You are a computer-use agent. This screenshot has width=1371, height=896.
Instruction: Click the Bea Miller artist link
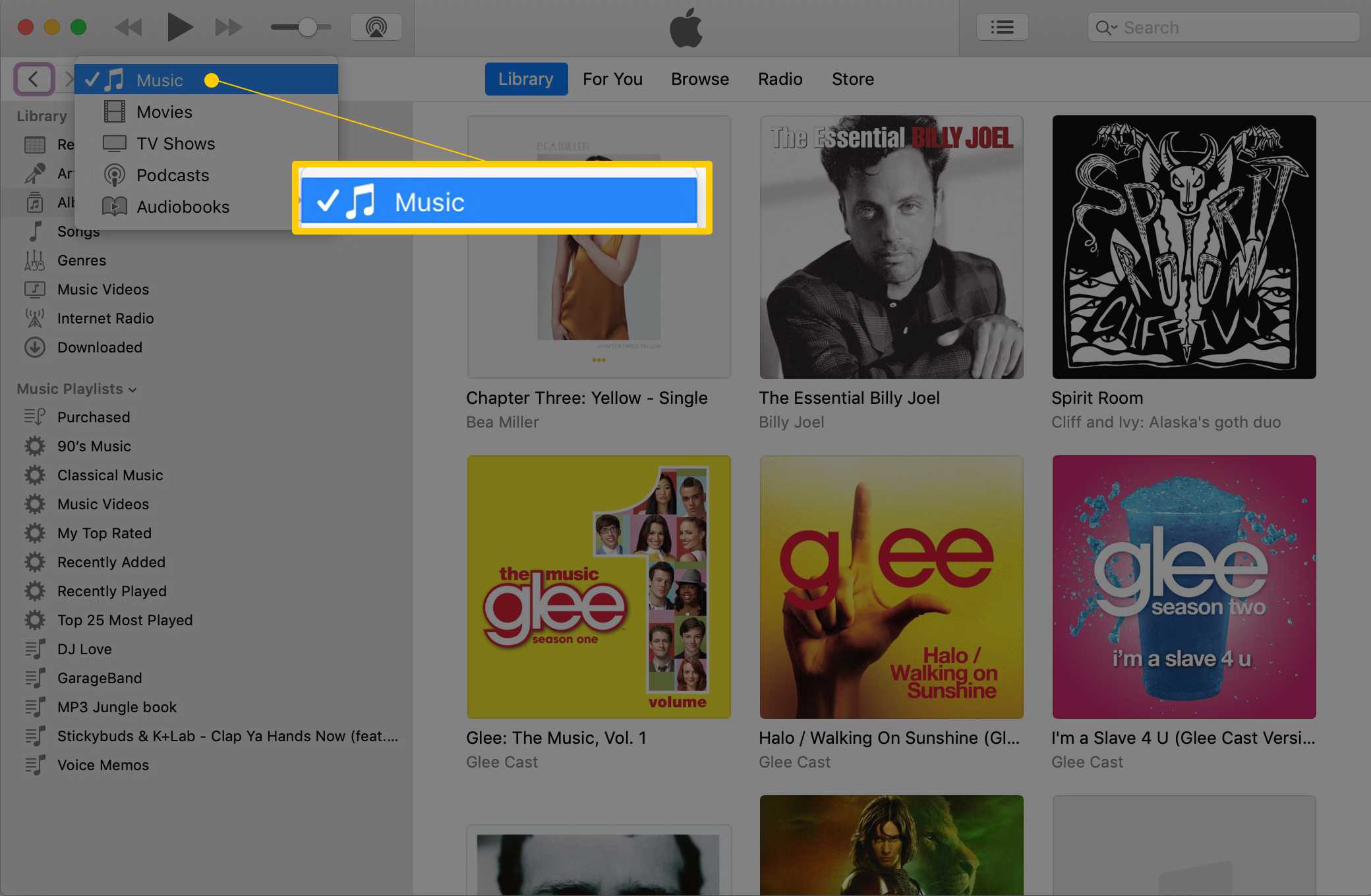click(x=502, y=422)
